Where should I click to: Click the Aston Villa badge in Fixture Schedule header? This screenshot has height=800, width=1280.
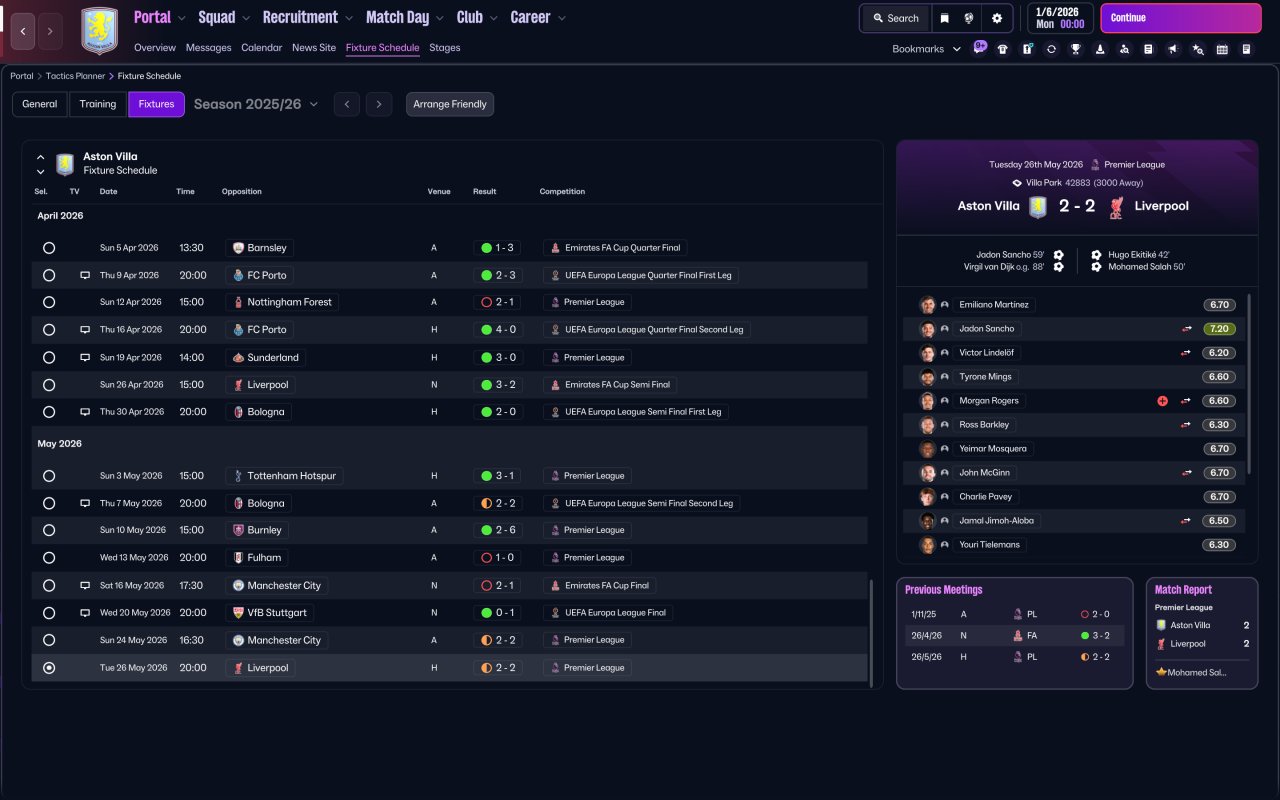(65, 164)
